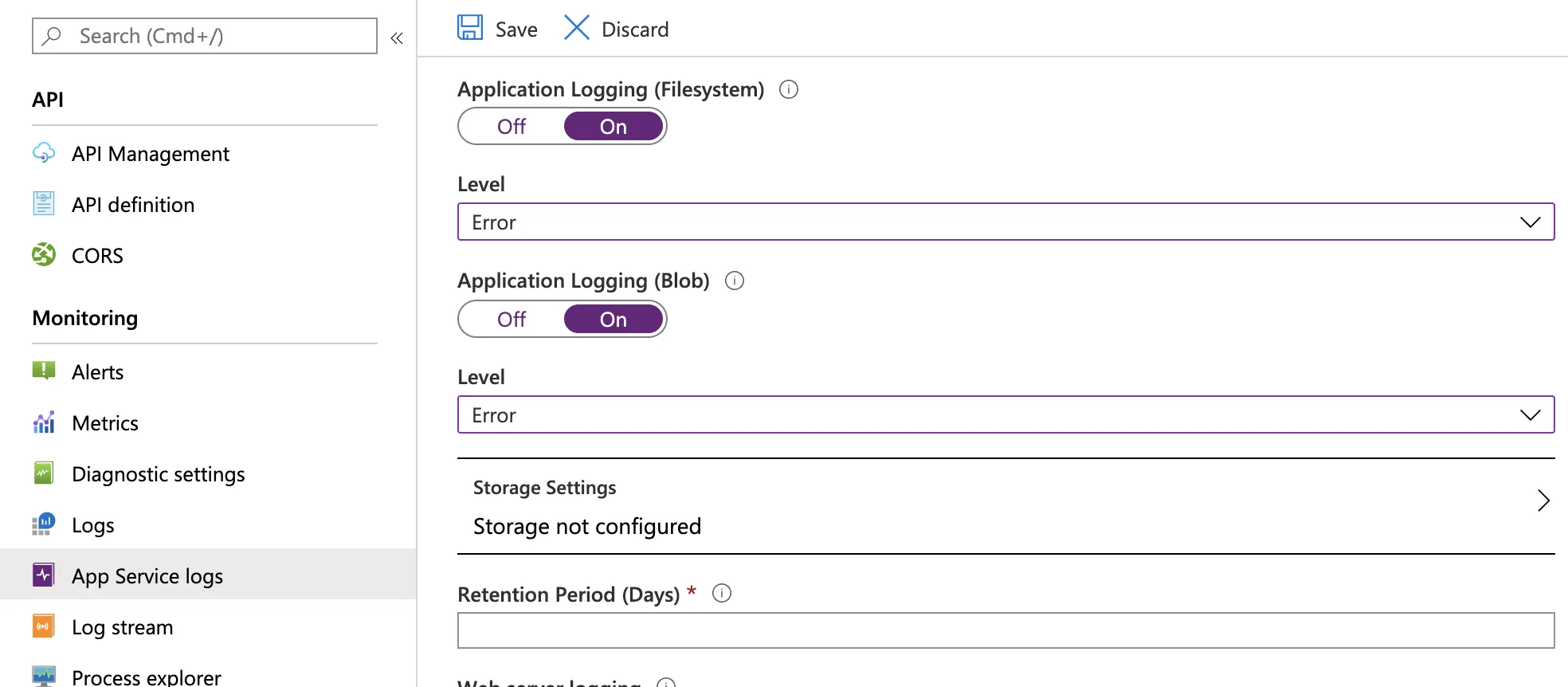
Task: Turn off Application Logging (Blob)
Action: [x=512, y=320]
